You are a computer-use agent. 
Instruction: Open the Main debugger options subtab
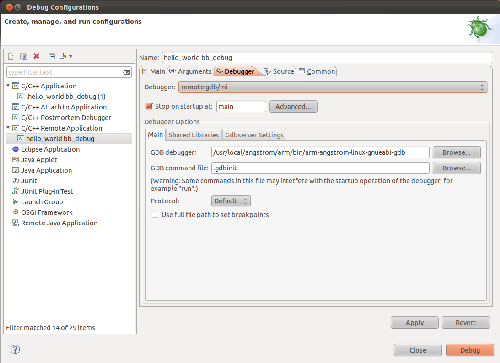coord(155,134)
